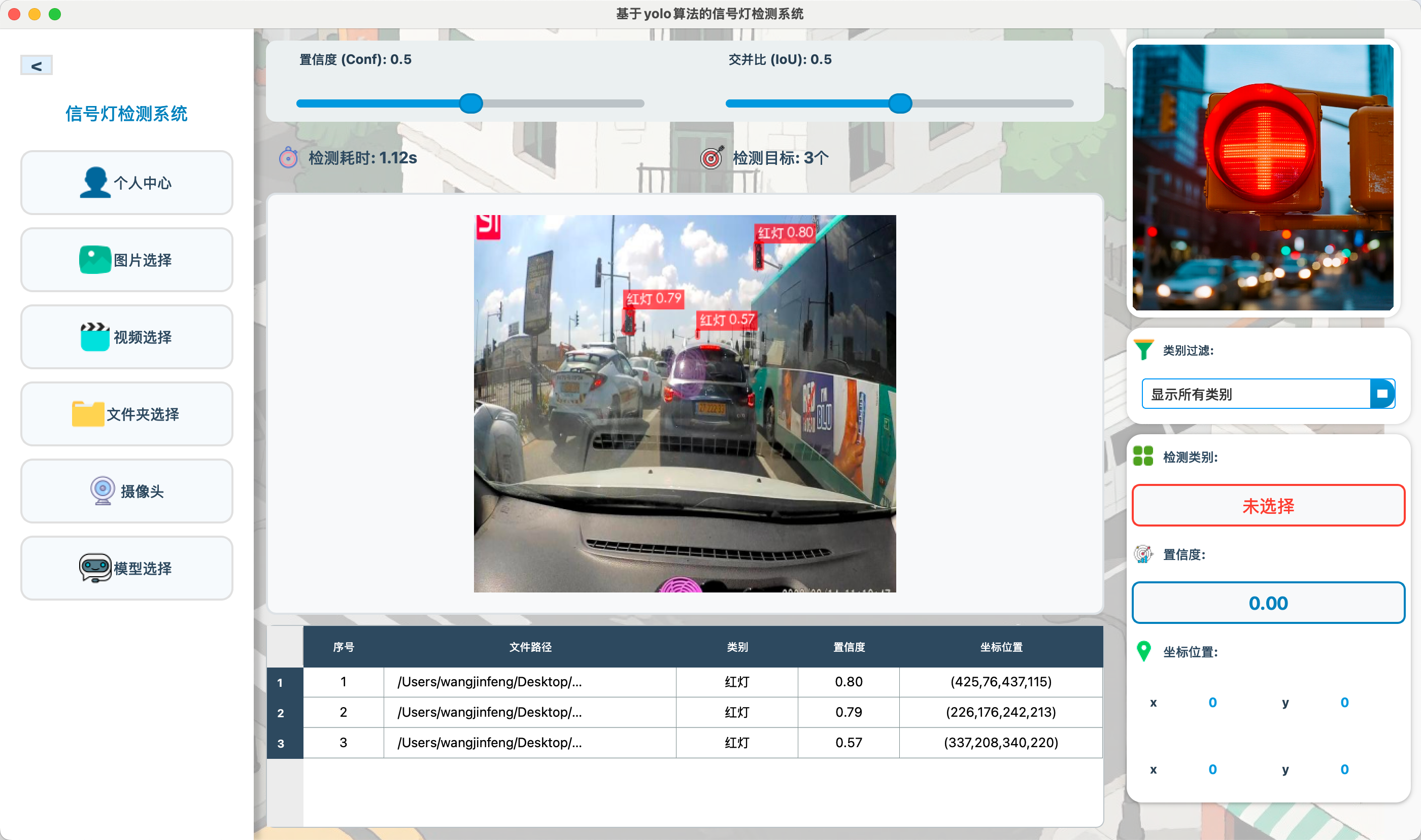The width and height of the screenshot is (1421, 840).
Task: Click the blue arrow of category combo box
Action: 1382,394
